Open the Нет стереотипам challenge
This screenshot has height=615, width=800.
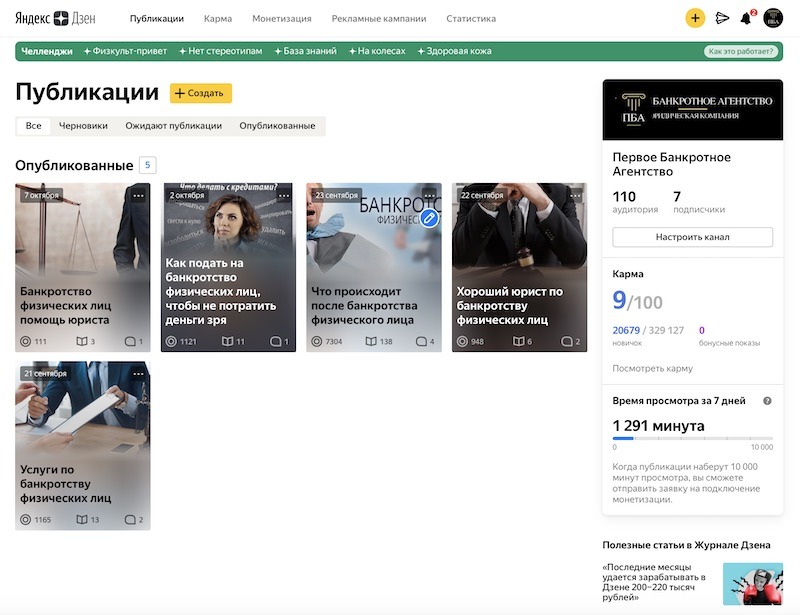[220, 51]
